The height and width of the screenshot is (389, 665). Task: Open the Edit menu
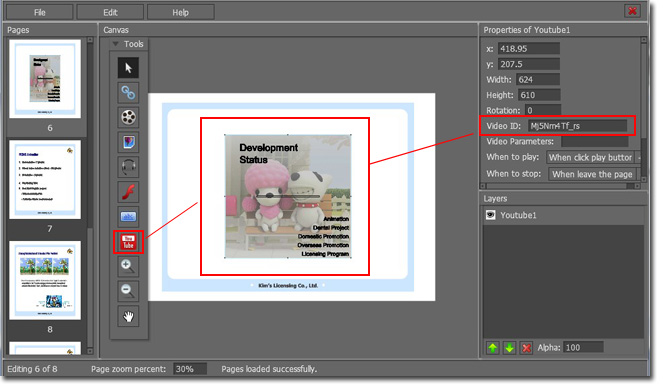click(110, 12)
